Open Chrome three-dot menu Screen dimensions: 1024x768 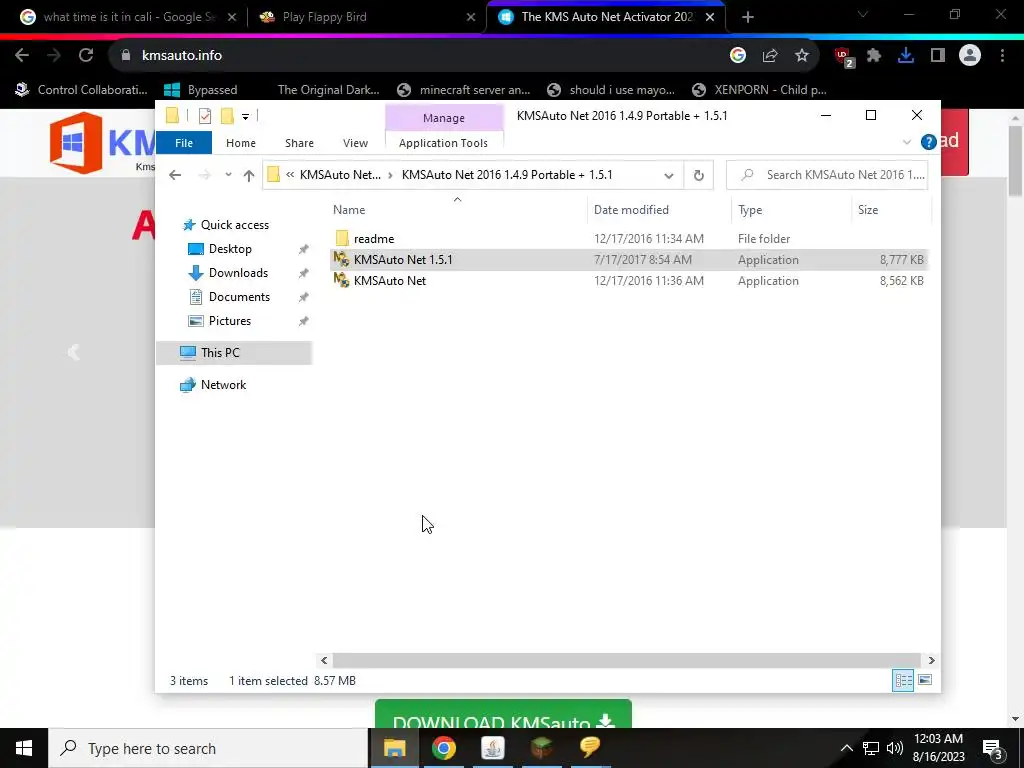(x=1002, y=56)
